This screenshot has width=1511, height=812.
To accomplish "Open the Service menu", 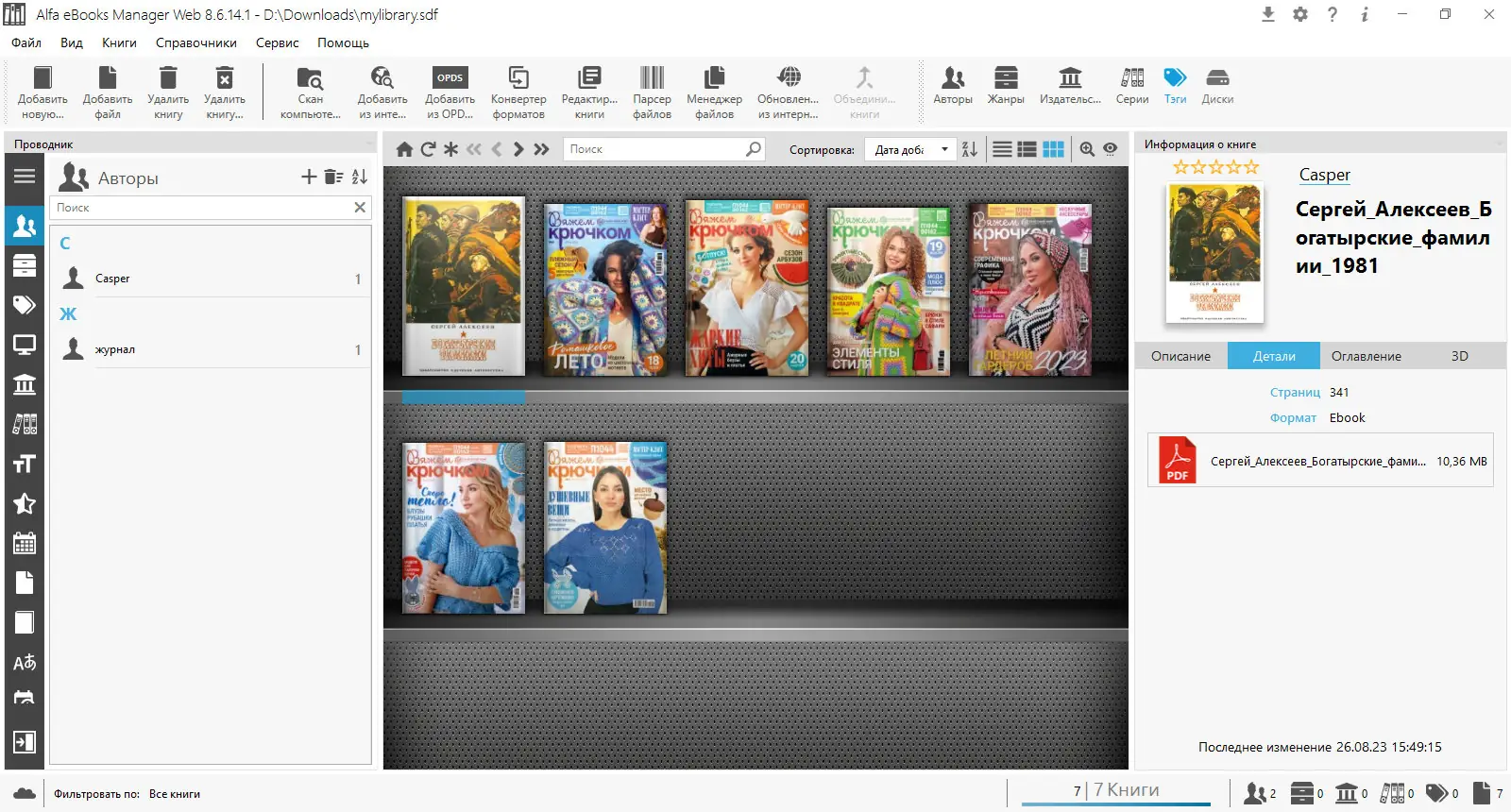I will click(278, 42).
